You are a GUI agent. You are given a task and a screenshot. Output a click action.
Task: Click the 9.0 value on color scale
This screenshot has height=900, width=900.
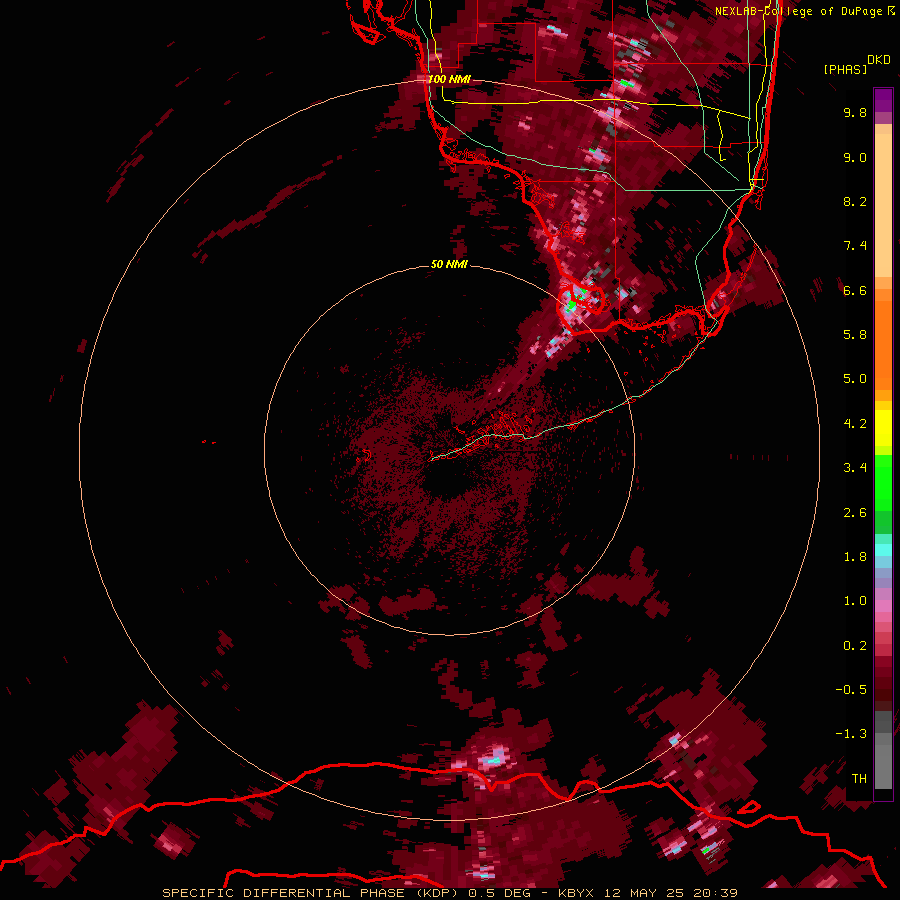[x=855, y=157]
